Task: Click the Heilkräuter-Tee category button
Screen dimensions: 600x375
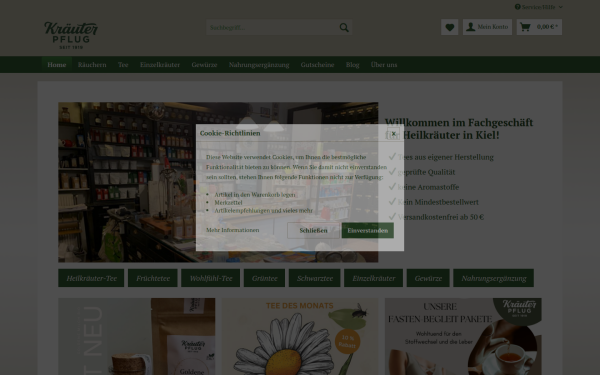Action: [91, 278]
